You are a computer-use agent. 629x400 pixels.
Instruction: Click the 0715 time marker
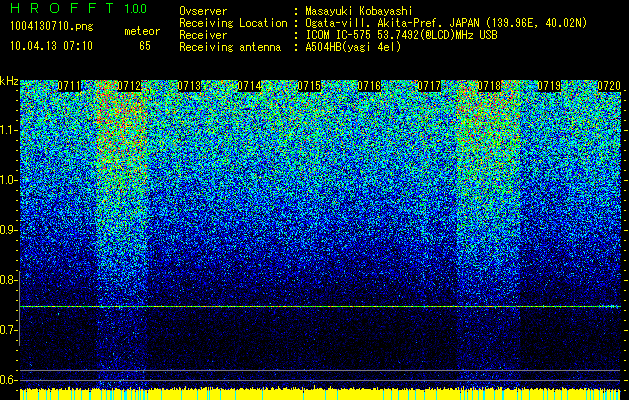[309, 86]
